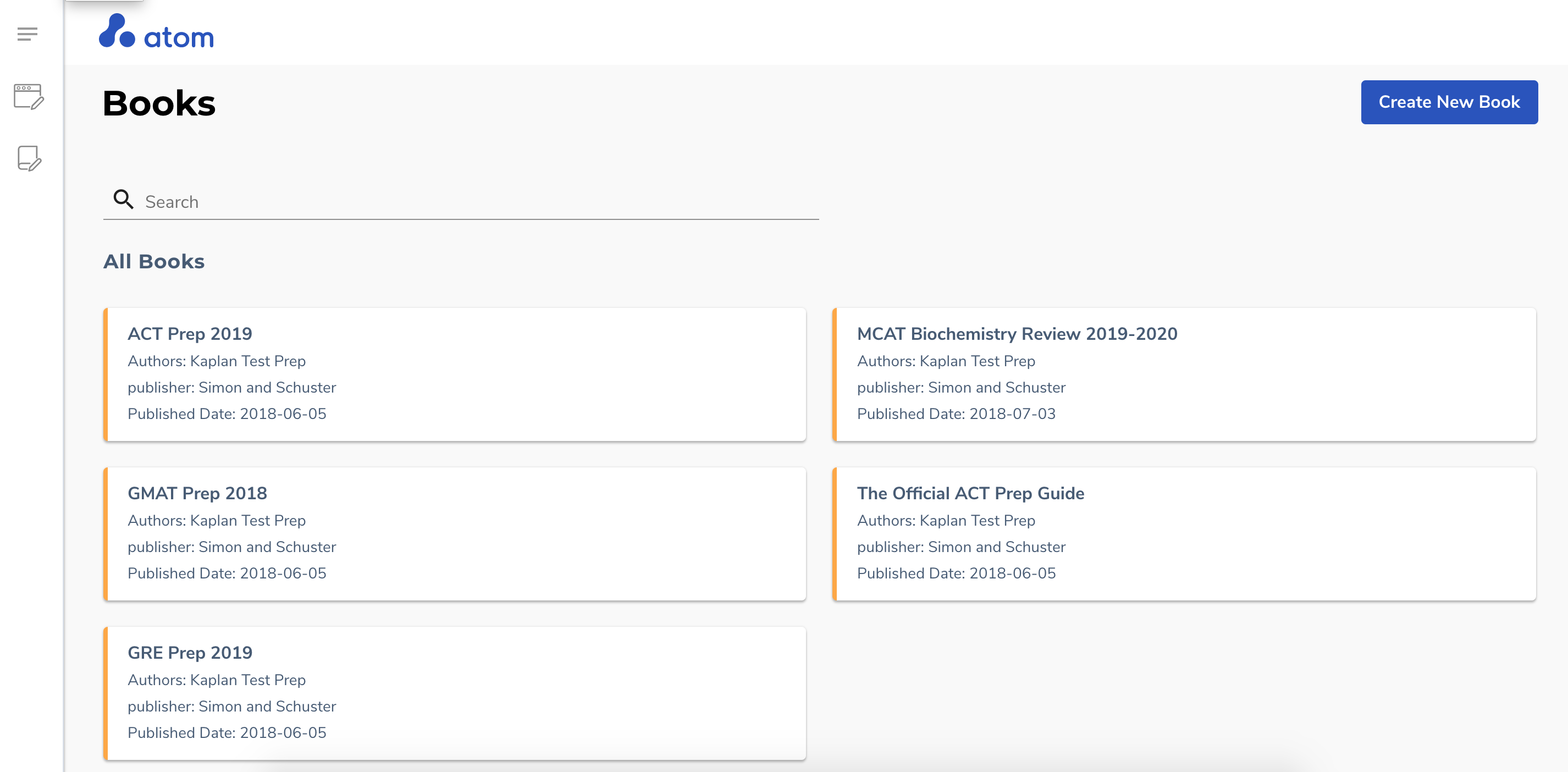Click the Books page title
Image resolution: width=1568 pixels, height=772 pixels.
(x=159, y=103)
